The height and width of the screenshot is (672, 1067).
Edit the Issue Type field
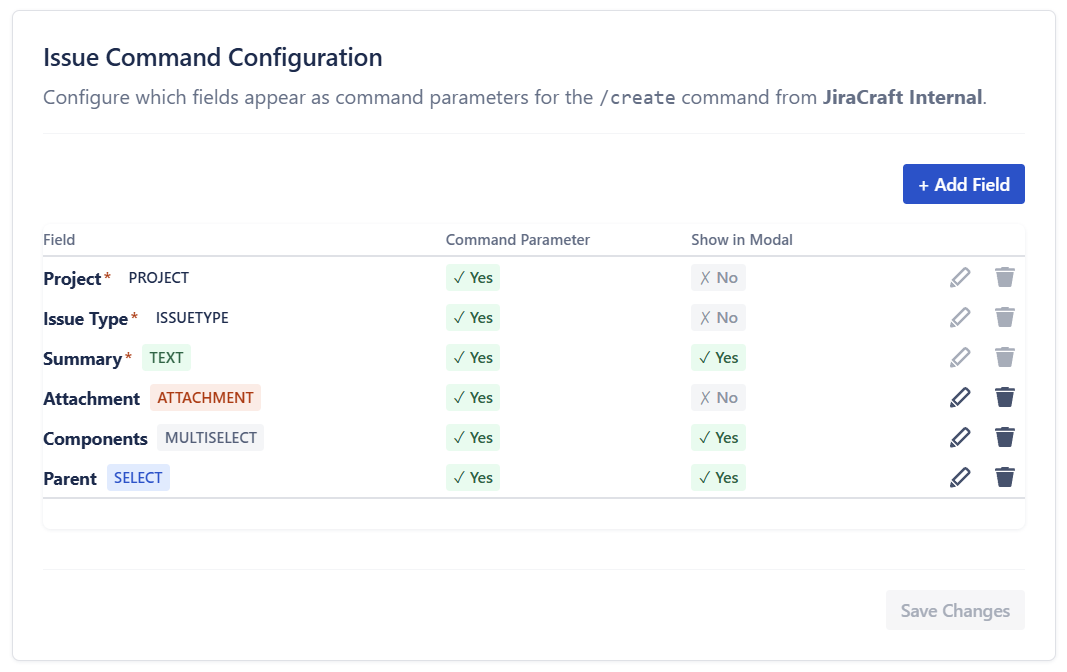click(x=959, y=318)
